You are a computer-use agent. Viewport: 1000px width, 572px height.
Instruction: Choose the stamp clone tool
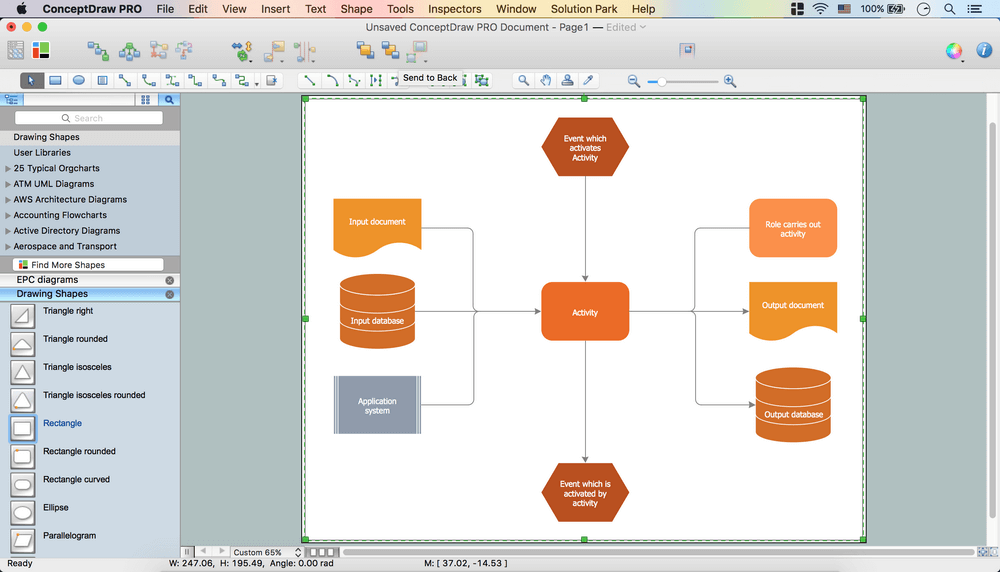pos(567,81)
